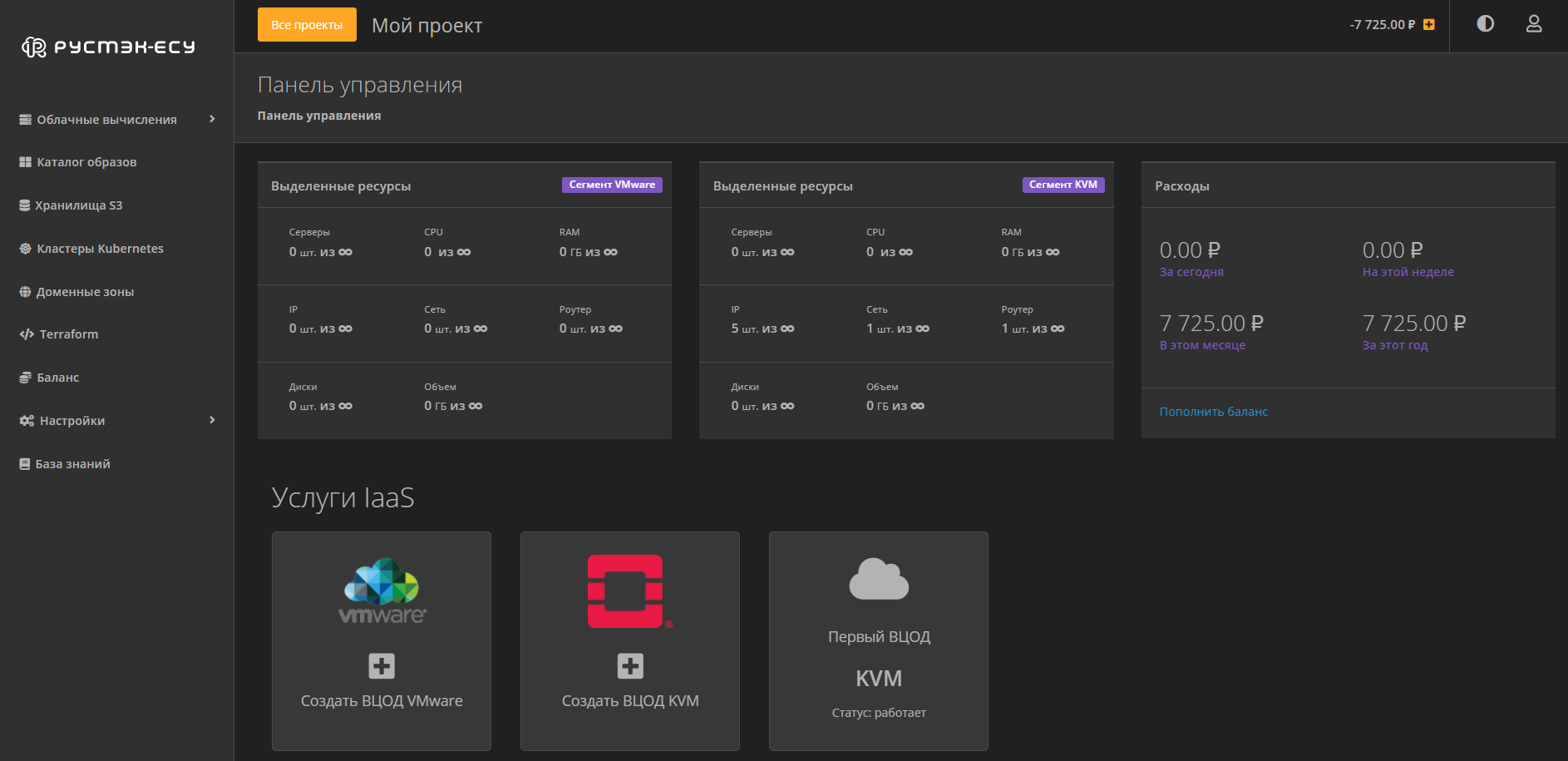Click the orange plus icon near balance
Image resolution: width=1568 pixels, height=761 pixels.
point(1429,25)
